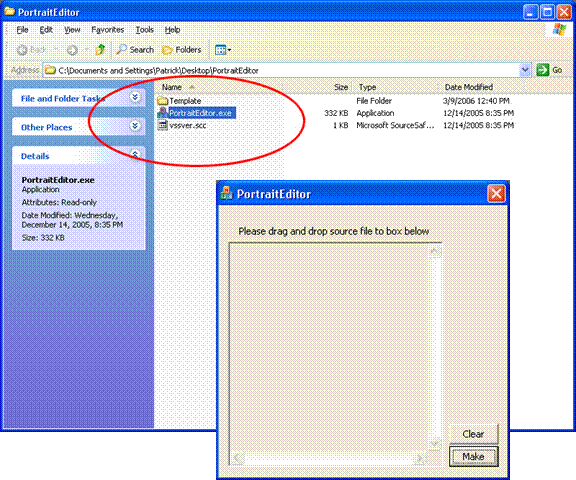Open the Tools menu
The height and width of the screenshot is (480, 576).
(144, 30)
